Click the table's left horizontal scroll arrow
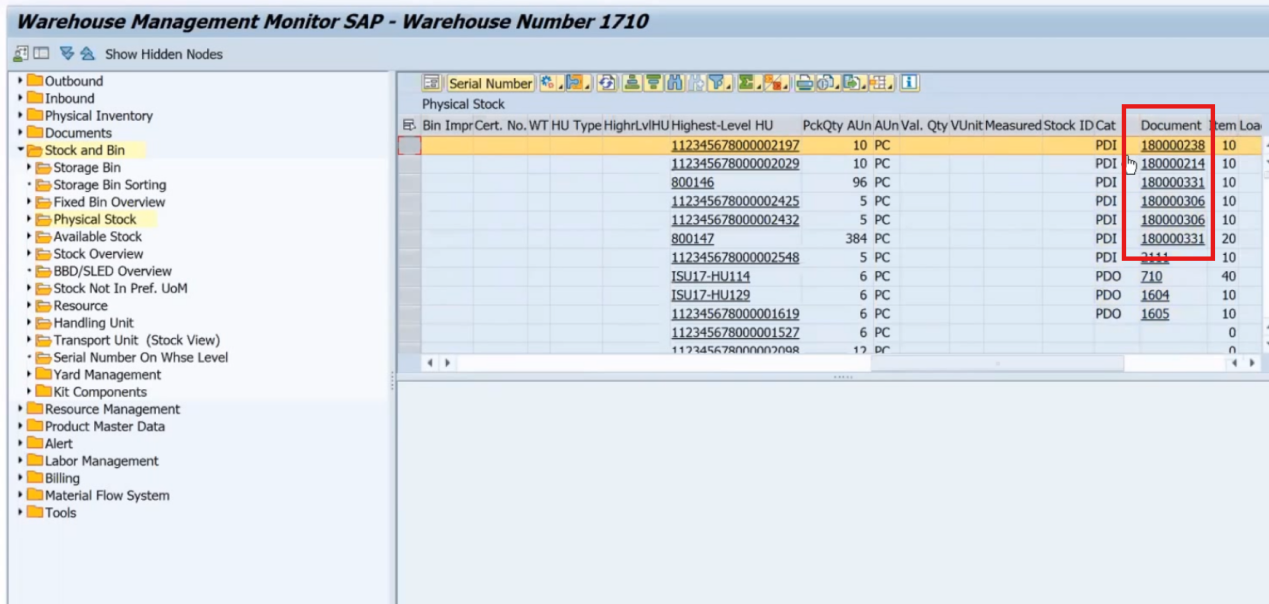Screen dimensions: 1269x604 (432, 363)
